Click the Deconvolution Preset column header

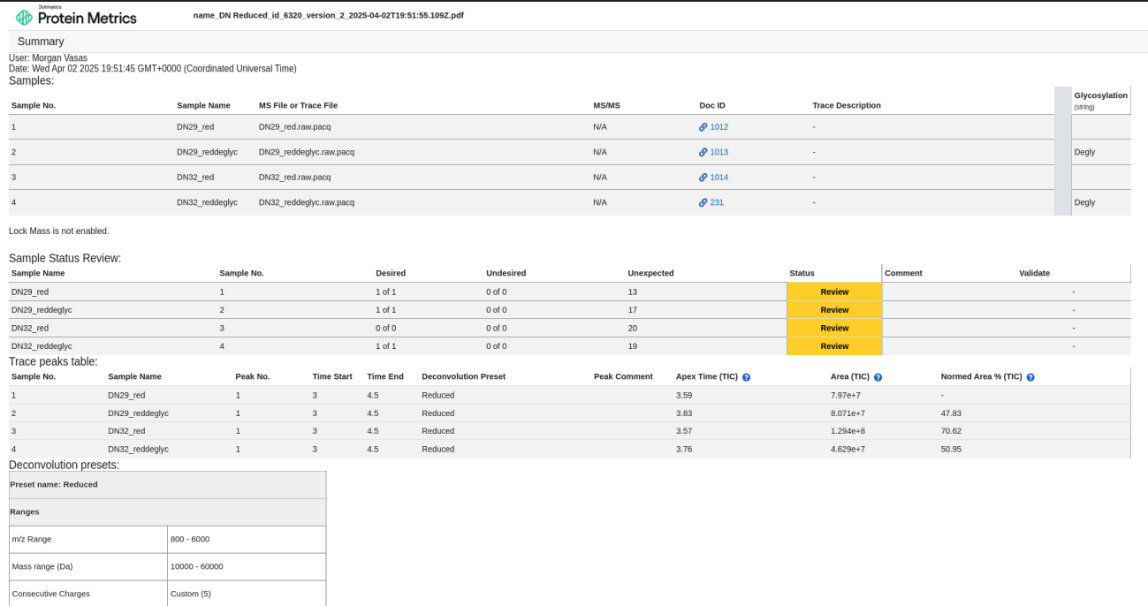click(x=463, y=377)
